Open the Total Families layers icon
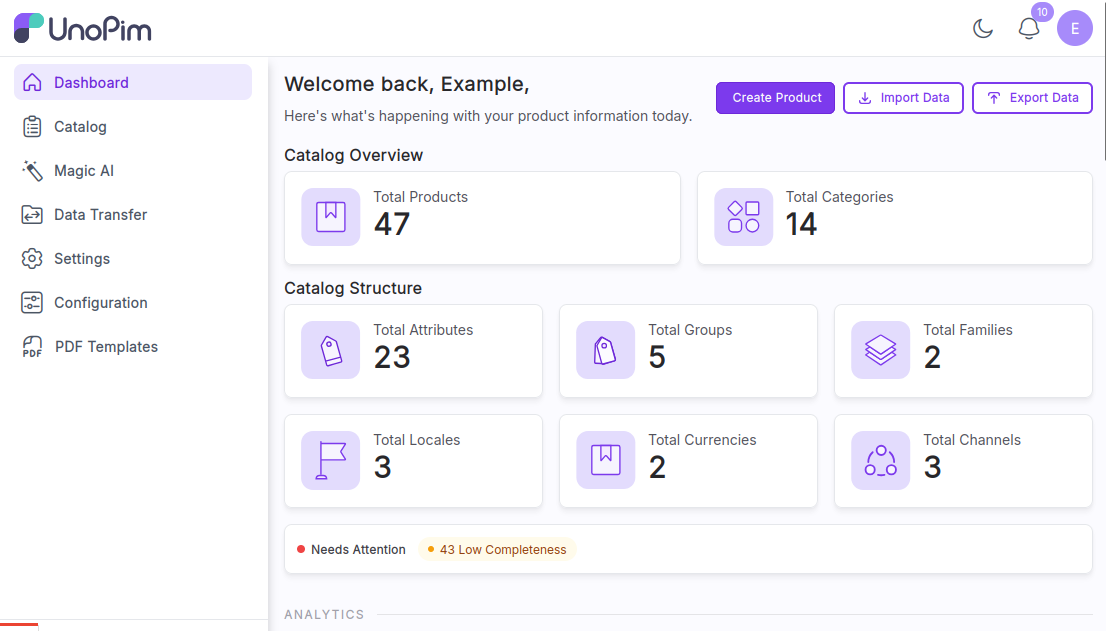The height and width of the screenshot is (631, 1106). [x=880, y=350]
